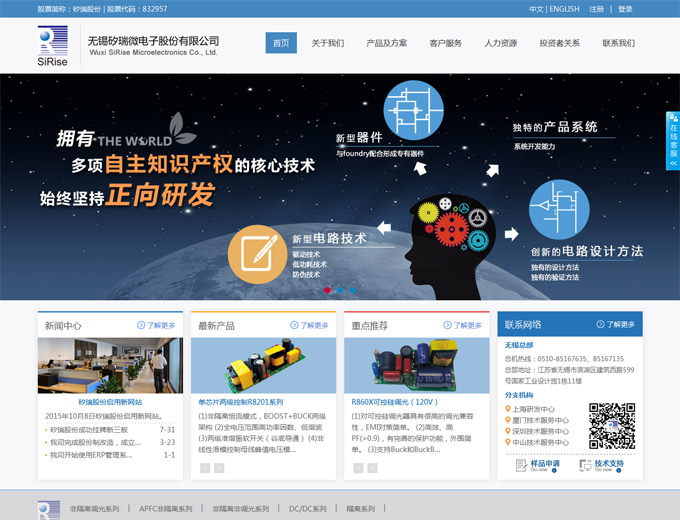The image size is (680, 520).
Task: Select the second banner carousel dot
Action: 339,290
